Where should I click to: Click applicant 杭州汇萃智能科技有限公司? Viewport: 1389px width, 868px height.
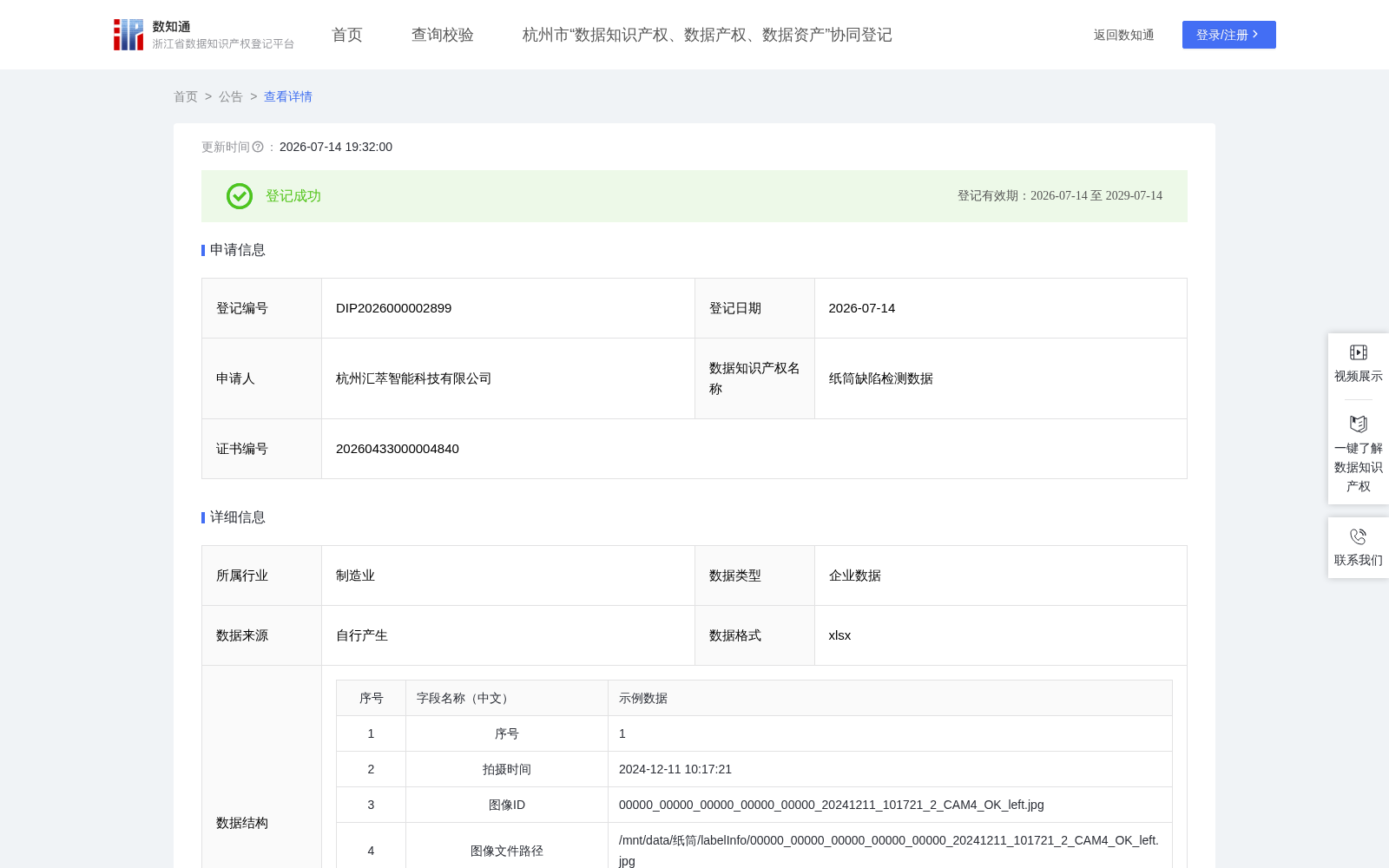click(x=414, y=378)
